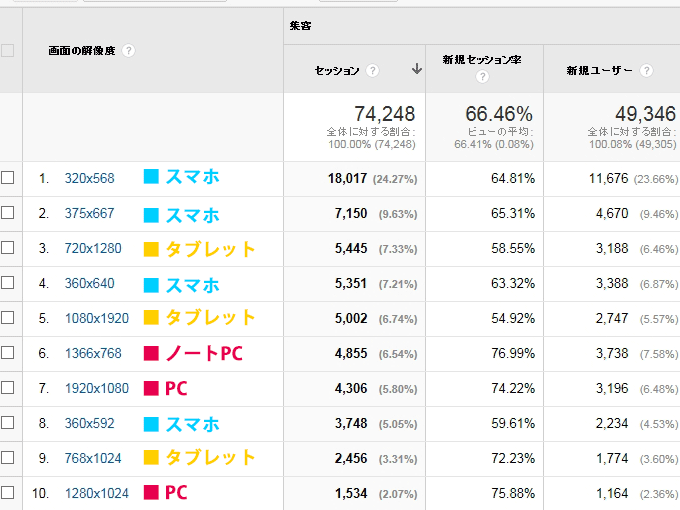Open the 360x592 resolution link
The height and width of the screenshot is (510, 680).
point(89,423)
